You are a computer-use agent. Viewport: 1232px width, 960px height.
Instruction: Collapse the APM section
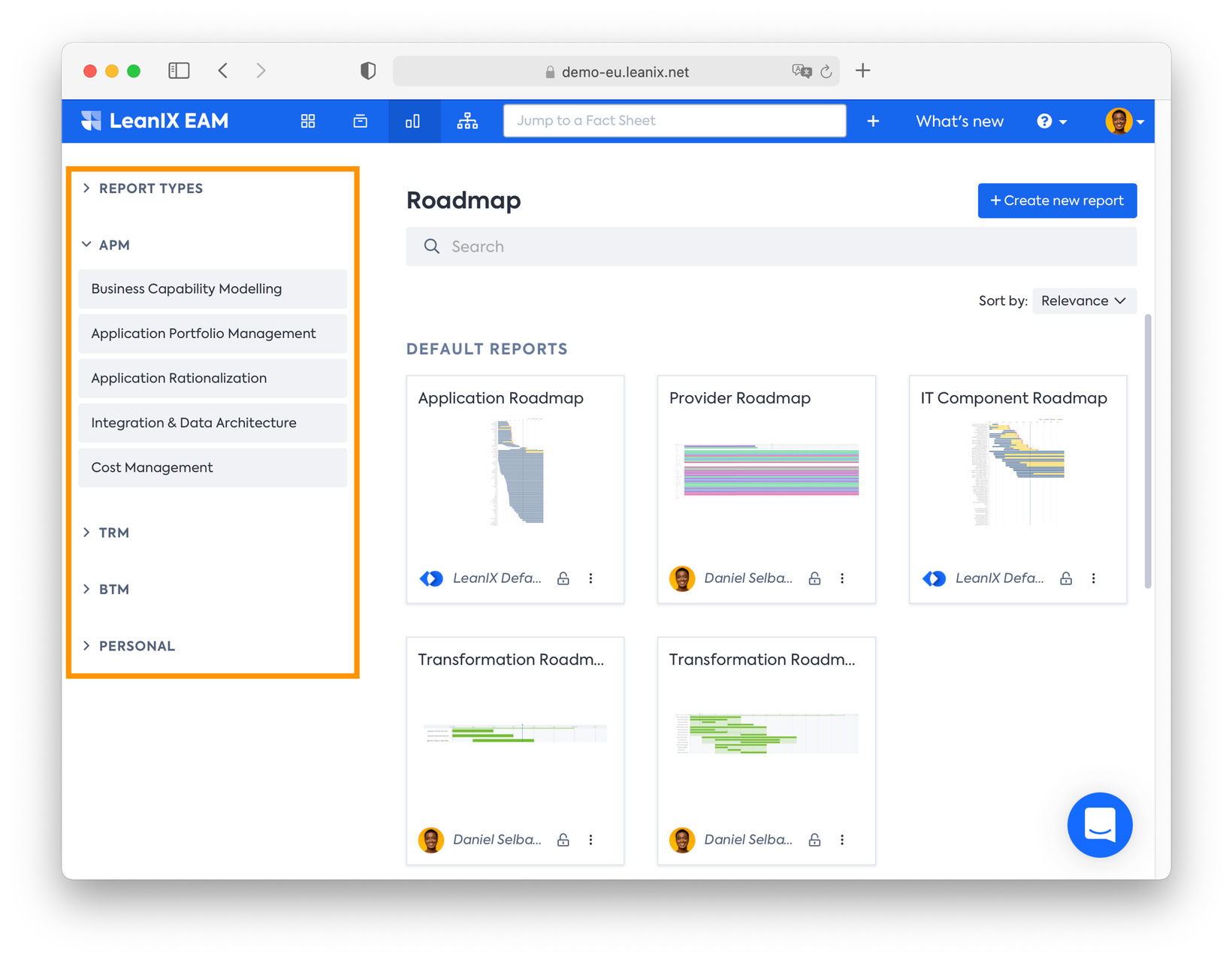106,245
